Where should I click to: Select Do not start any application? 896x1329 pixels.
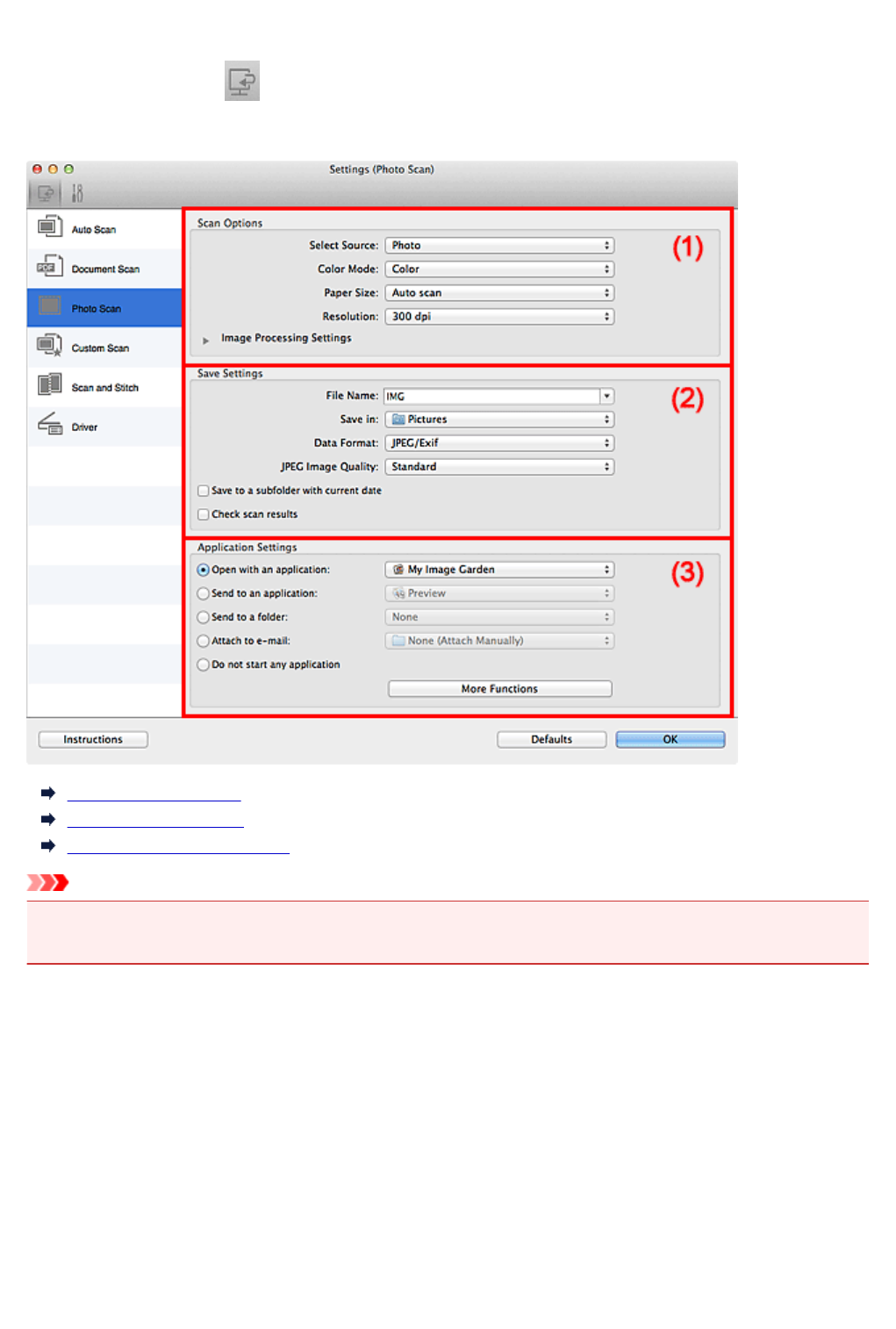click(x=204, y=664)
